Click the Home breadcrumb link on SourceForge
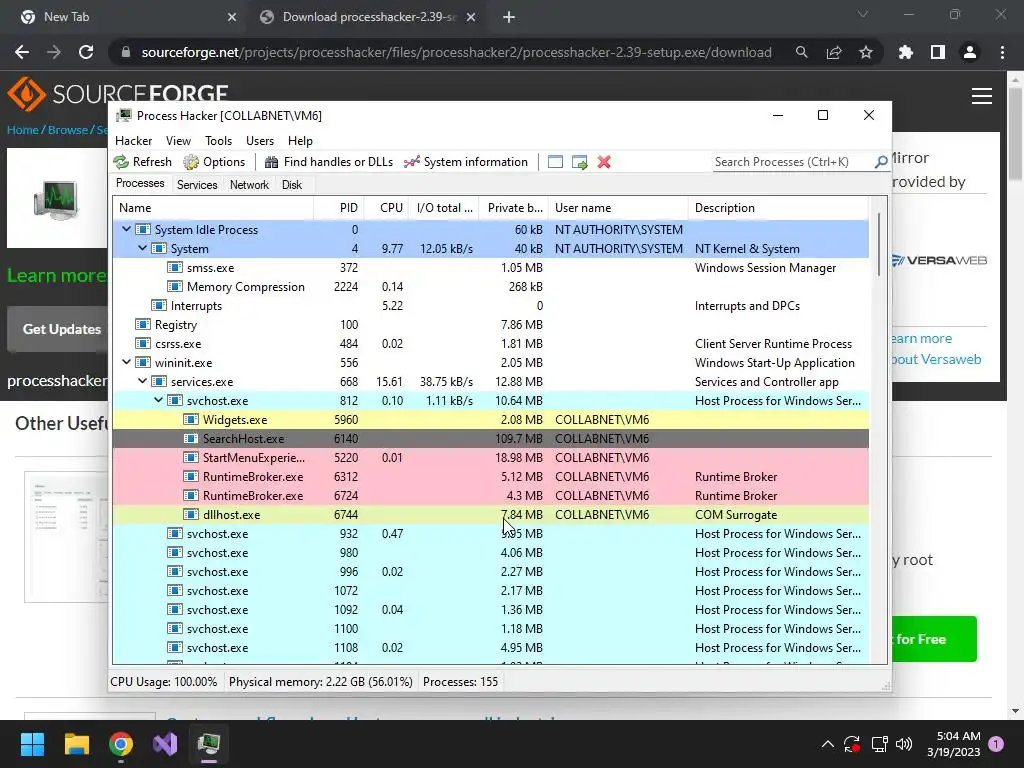Image resolution: width=1024 pixels, height=768 pixels. 23,130
